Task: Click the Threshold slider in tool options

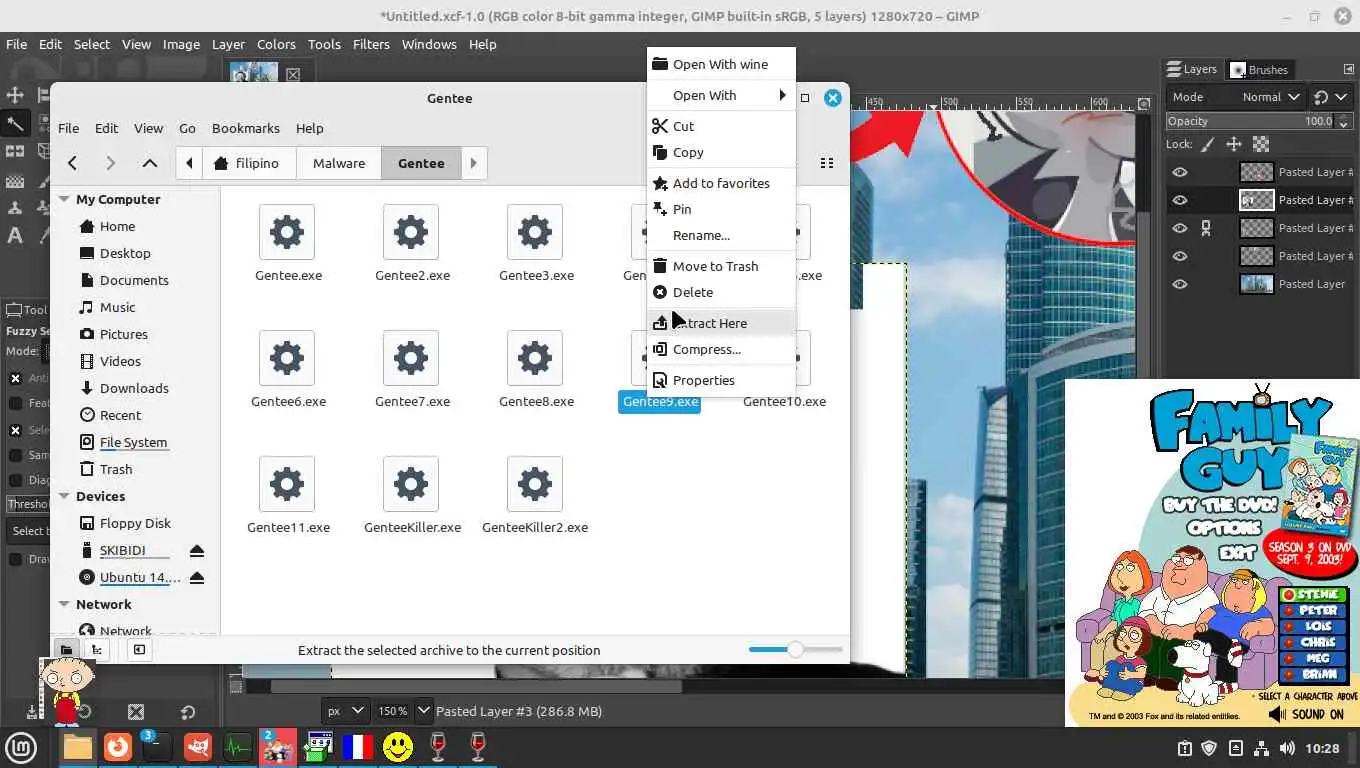Action: 26,504
